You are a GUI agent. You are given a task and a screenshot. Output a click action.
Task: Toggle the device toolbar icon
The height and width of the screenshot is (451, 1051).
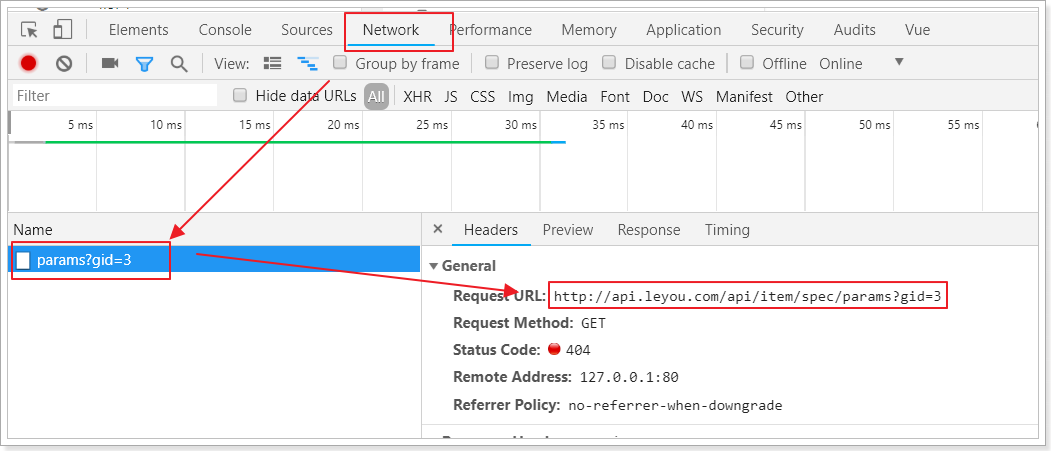pyautogui.click(x=63, y=30)
